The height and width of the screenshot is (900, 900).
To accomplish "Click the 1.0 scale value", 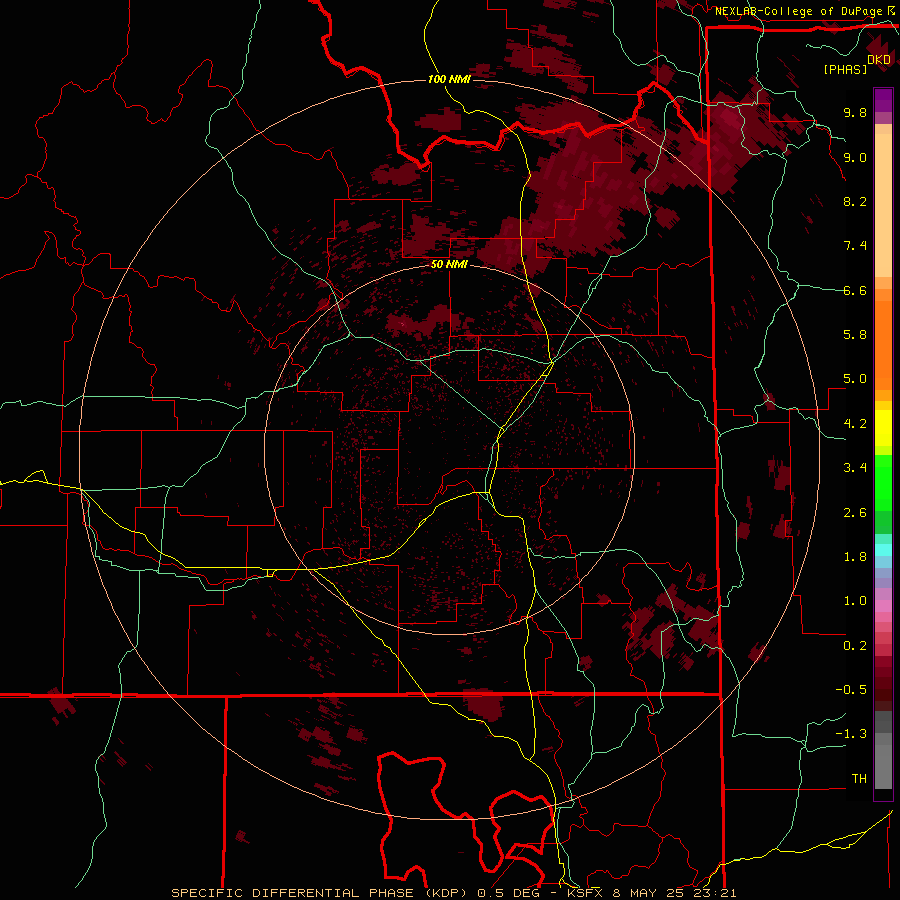I will tap(855, 601).
